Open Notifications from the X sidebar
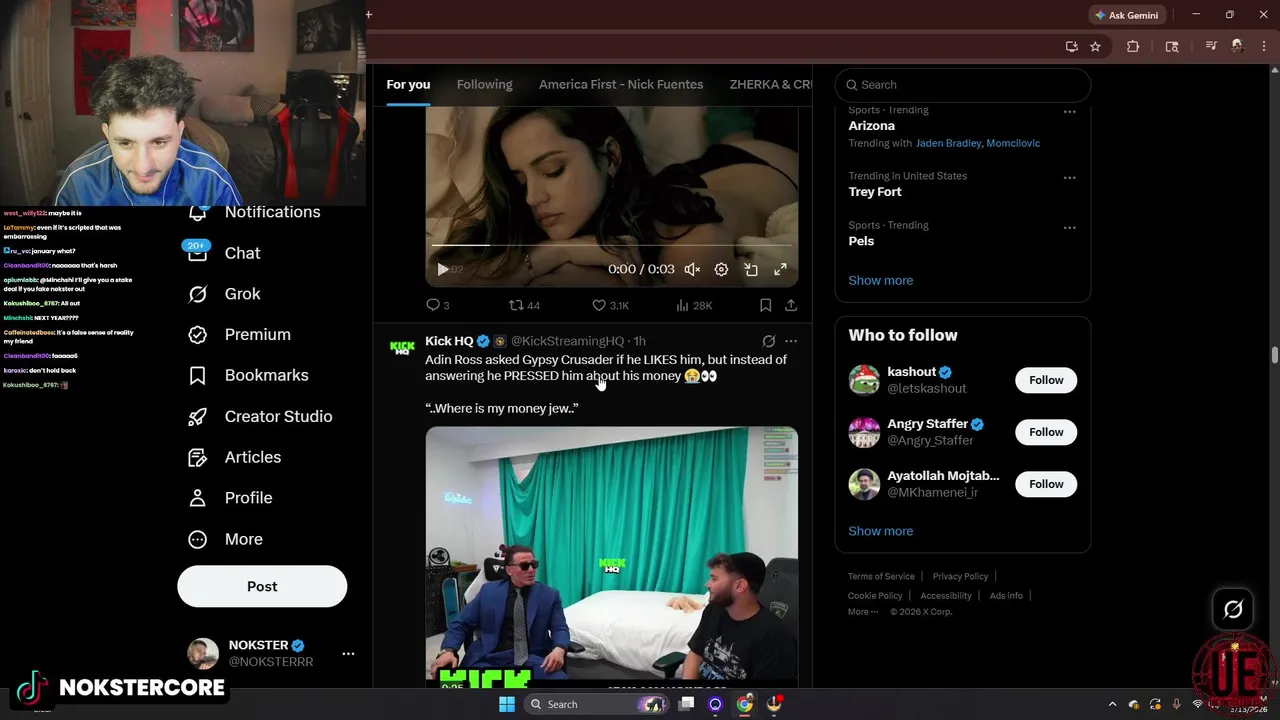1280x720 pixels. coord(255,212)
